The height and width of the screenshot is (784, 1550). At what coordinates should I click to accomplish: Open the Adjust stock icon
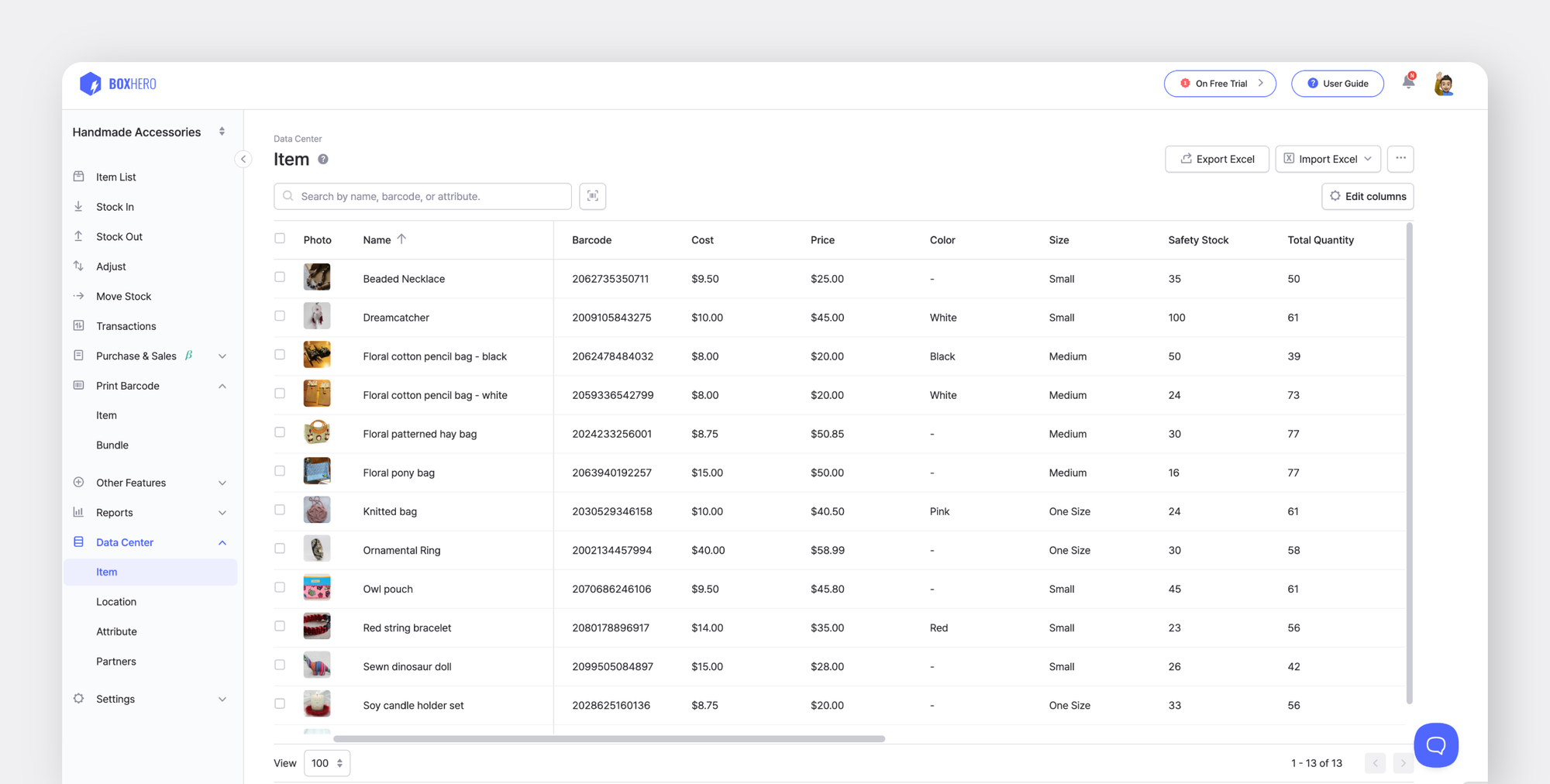pyautogui.click(x=78, y=266)
